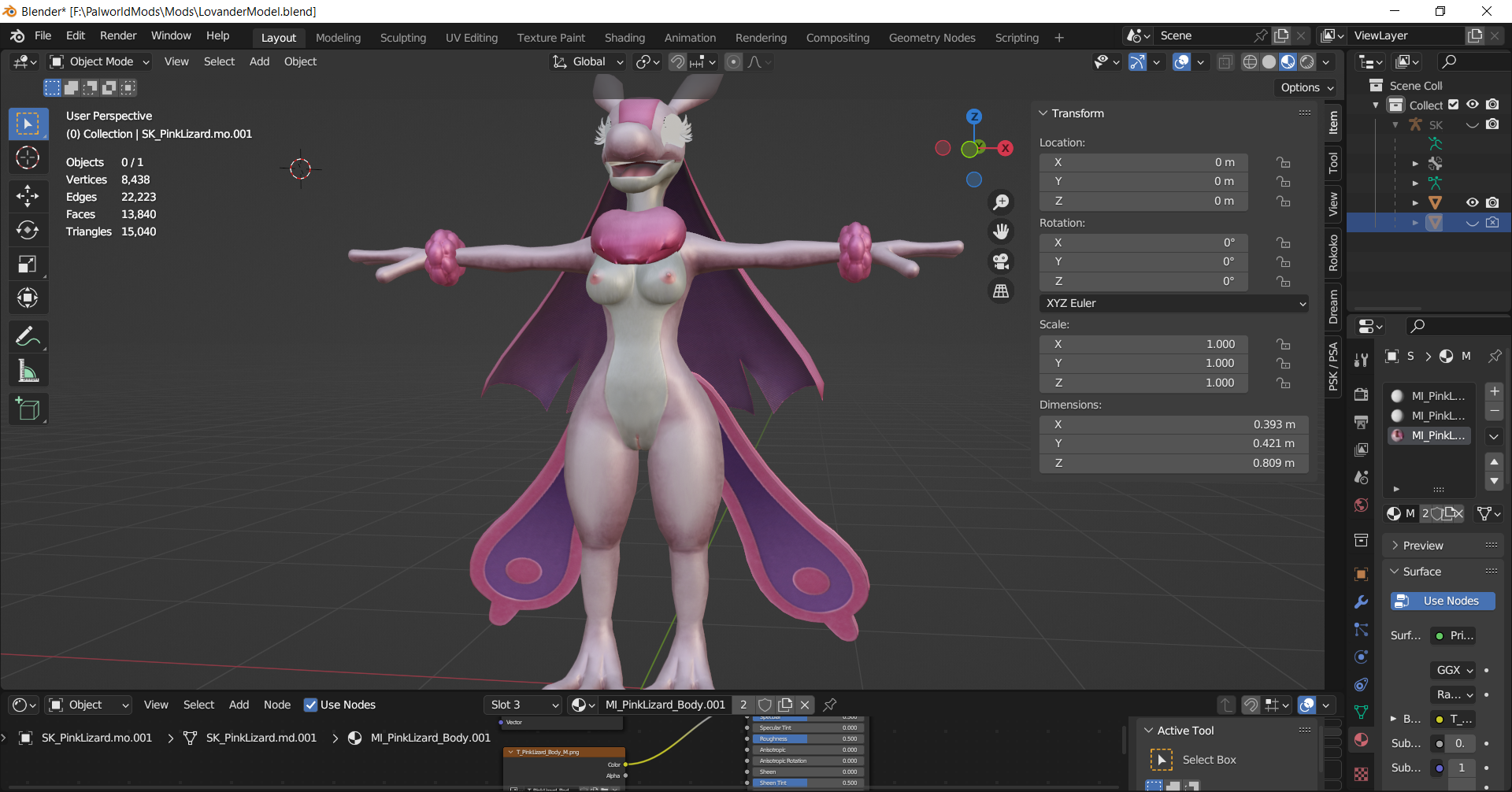Adjust the Sheen Tint slider in node
The height and width of the screenshot is (792, 1512).
(x=808, y=783)
